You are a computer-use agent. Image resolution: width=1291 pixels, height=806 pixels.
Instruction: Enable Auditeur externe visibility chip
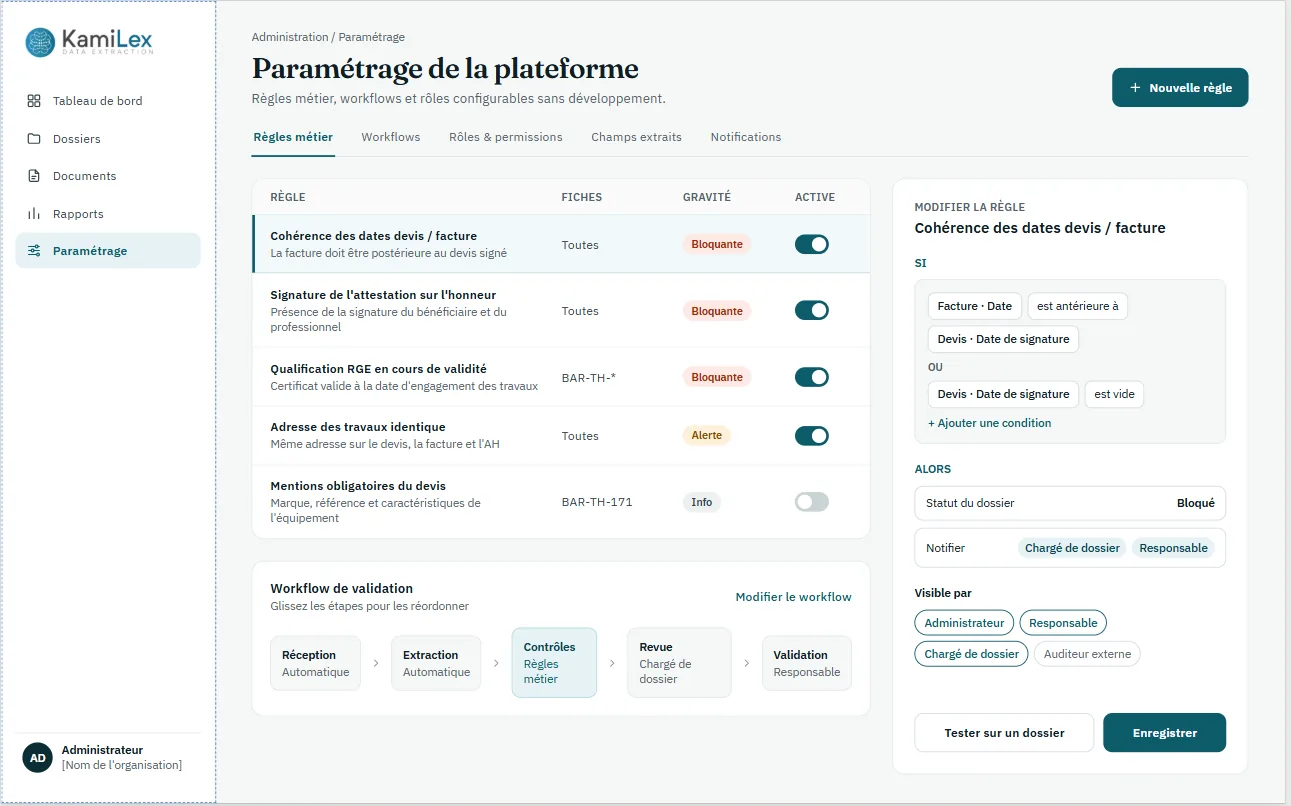coord(1087,654)
